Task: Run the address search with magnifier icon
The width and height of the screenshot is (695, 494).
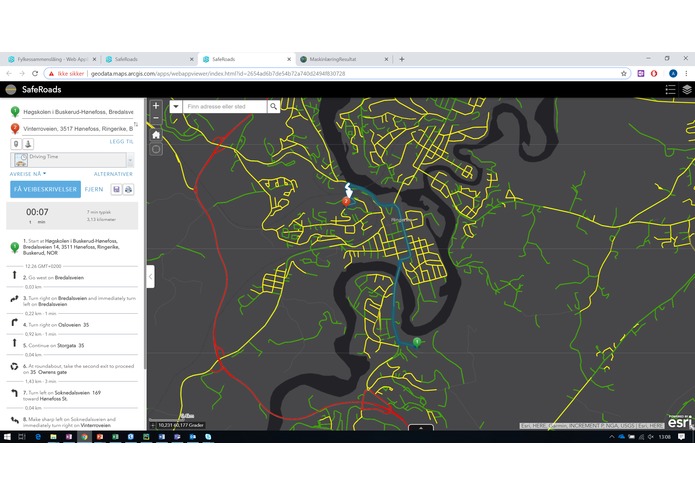Action: (273, 106)
